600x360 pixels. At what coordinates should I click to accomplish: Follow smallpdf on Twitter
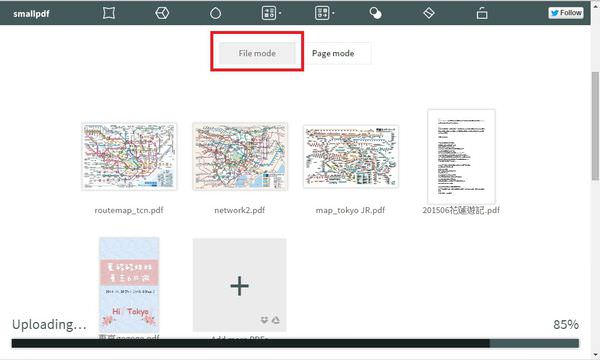coord(566,13)
